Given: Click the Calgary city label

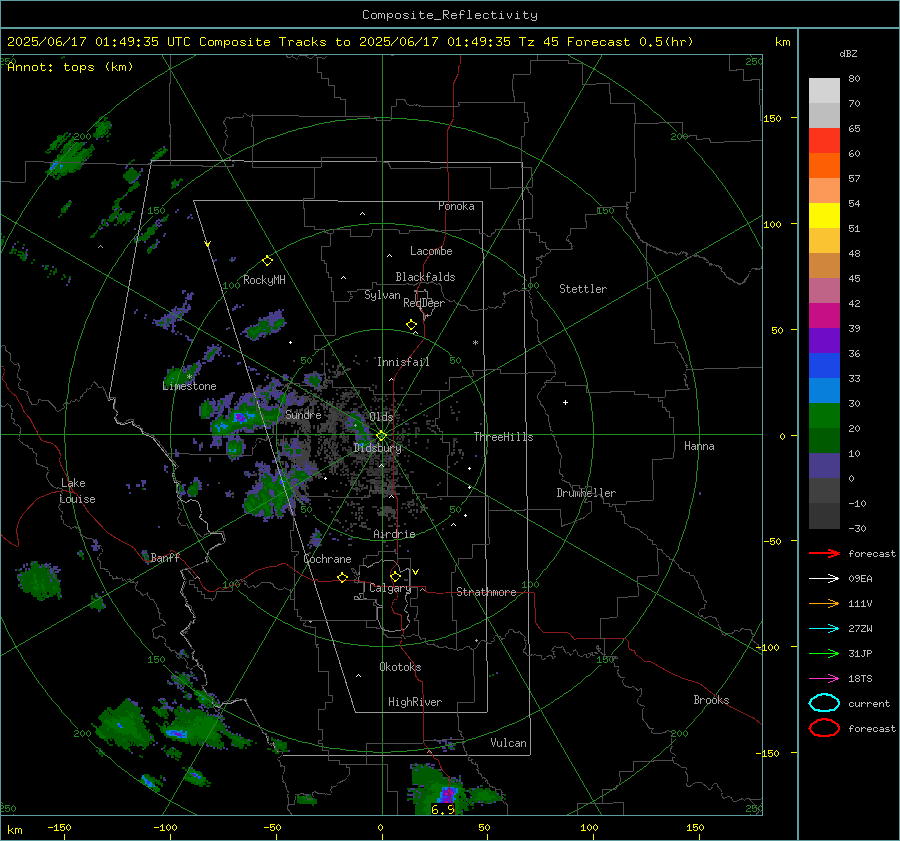Looking at the screenshot, I should click(x=390, y=588).
